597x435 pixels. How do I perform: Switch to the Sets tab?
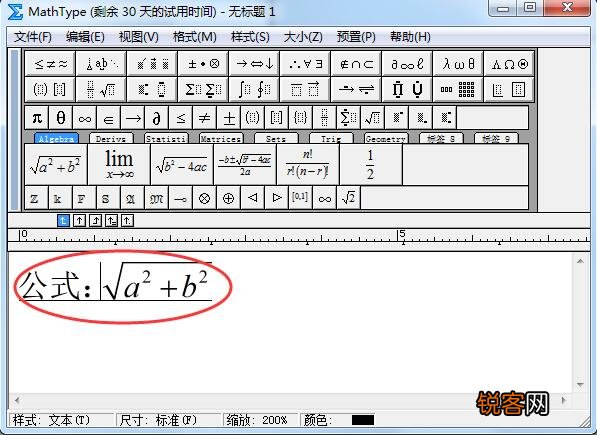coord(276,139)
